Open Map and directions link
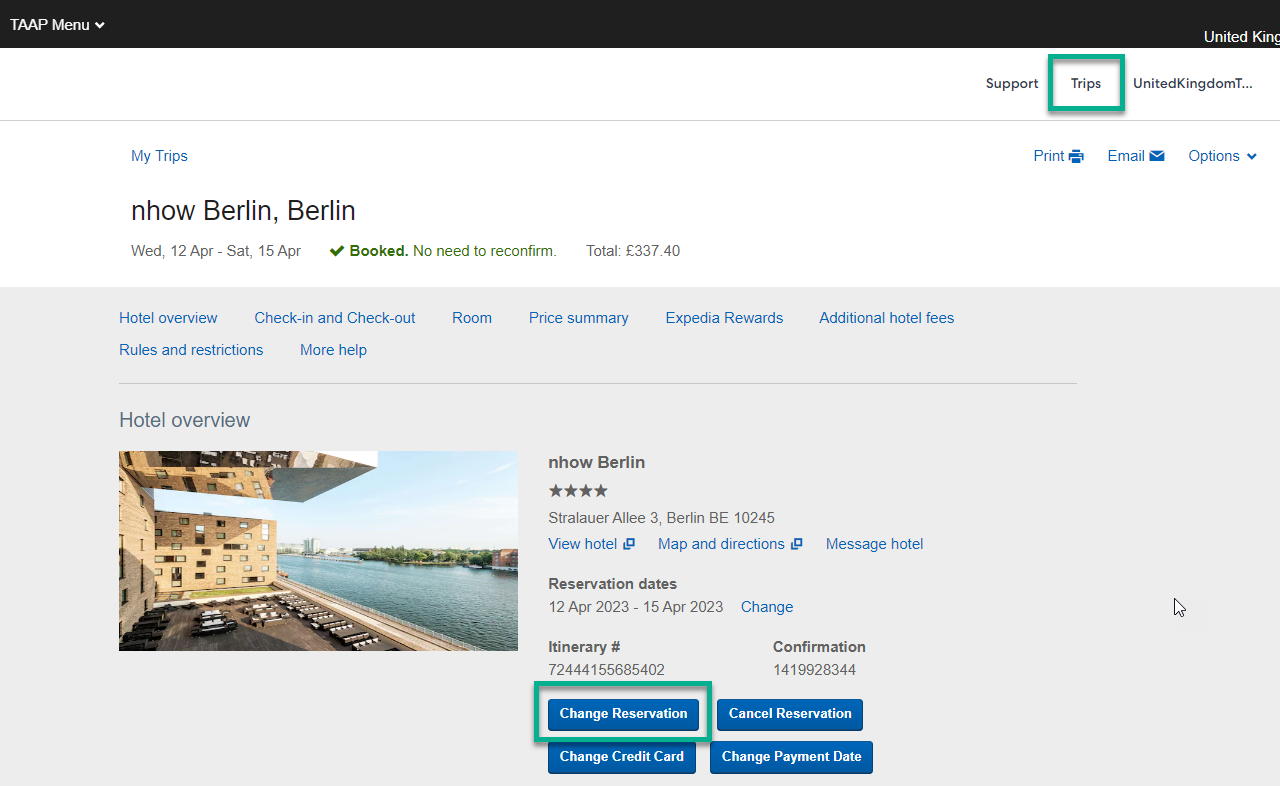The image size is (1280, 786). [721, 543]
